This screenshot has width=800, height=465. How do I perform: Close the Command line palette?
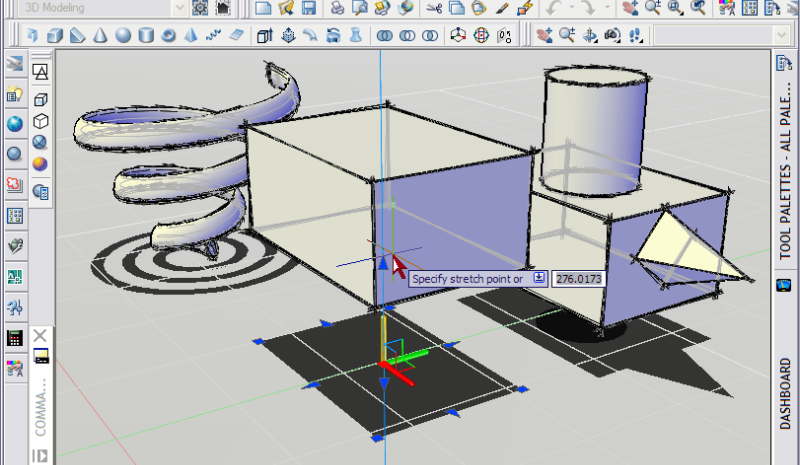coord(40,335)
